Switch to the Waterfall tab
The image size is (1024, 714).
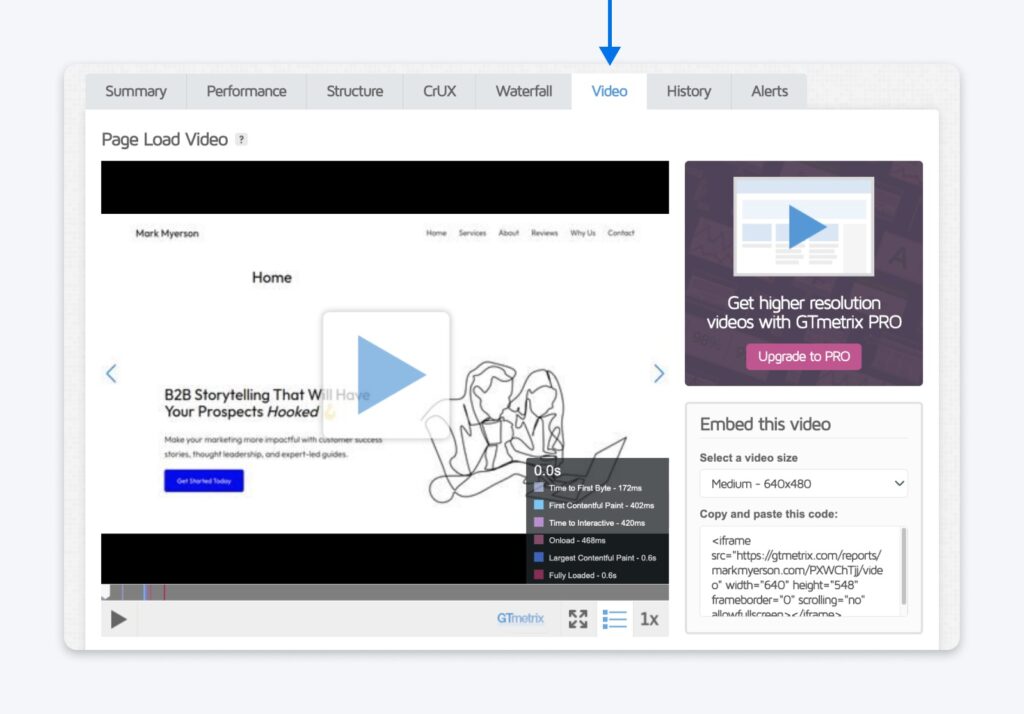523,91
